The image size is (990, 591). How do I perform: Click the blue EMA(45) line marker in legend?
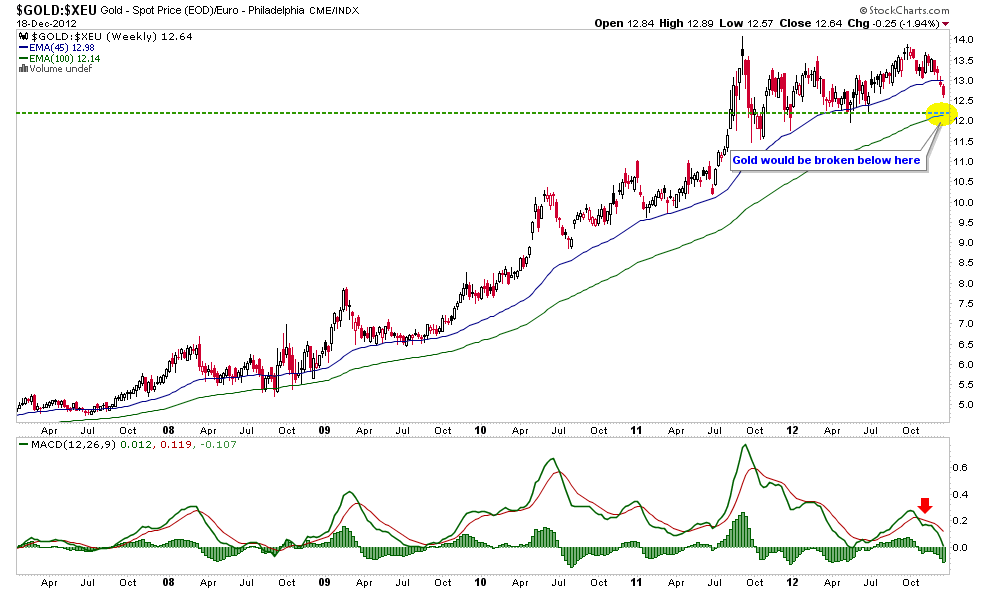point(23,48)
